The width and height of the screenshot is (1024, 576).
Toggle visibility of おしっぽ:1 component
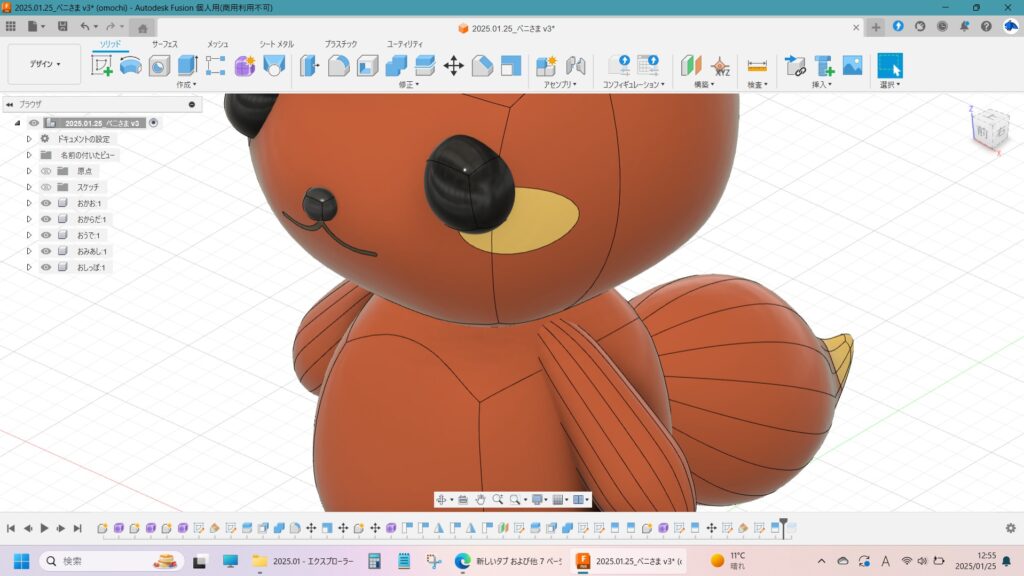(x=46, y=267)
